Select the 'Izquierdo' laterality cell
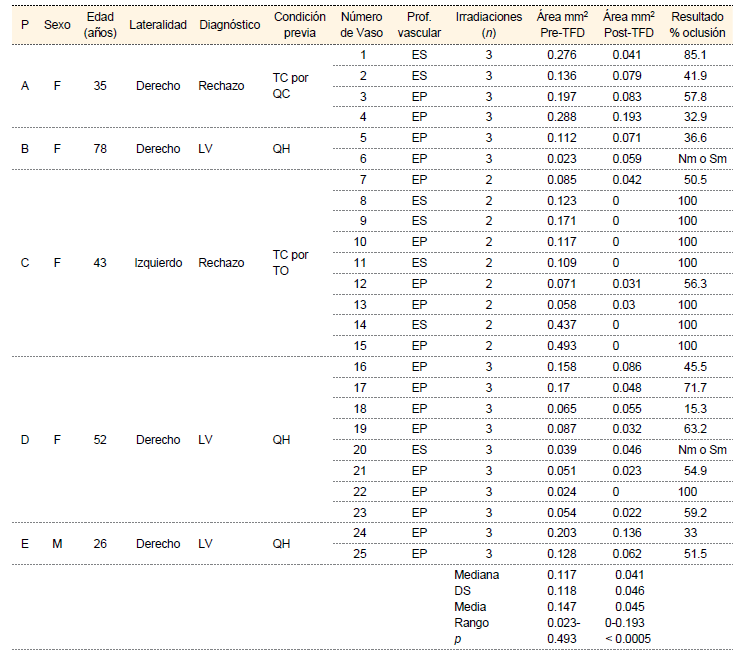This screenshot has height=661, width=753. click(x=160, y=263)
